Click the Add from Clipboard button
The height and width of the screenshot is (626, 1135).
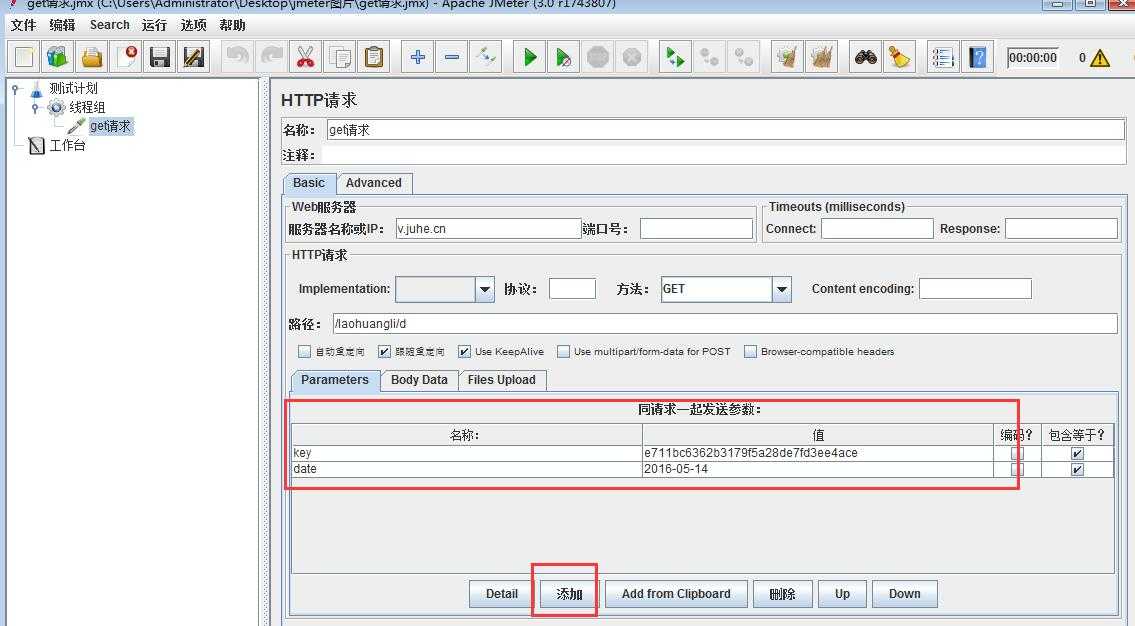[676, 594]
